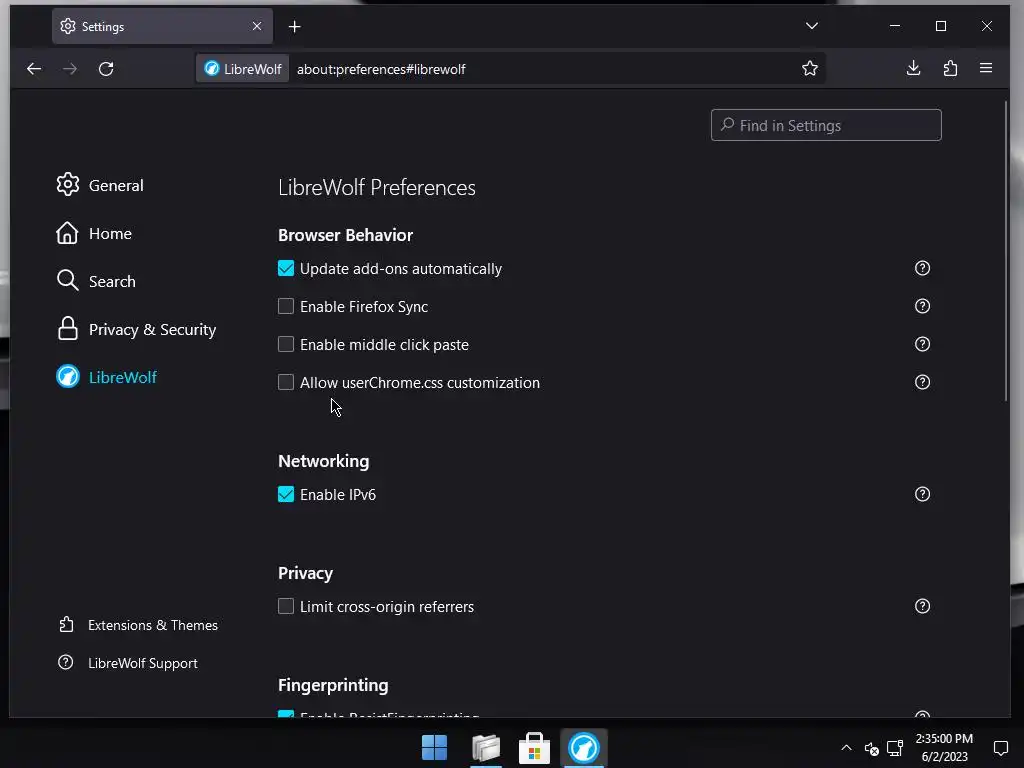1024x768 pixels.
Task: Click the Settings tab title
Action: point(103,27)
